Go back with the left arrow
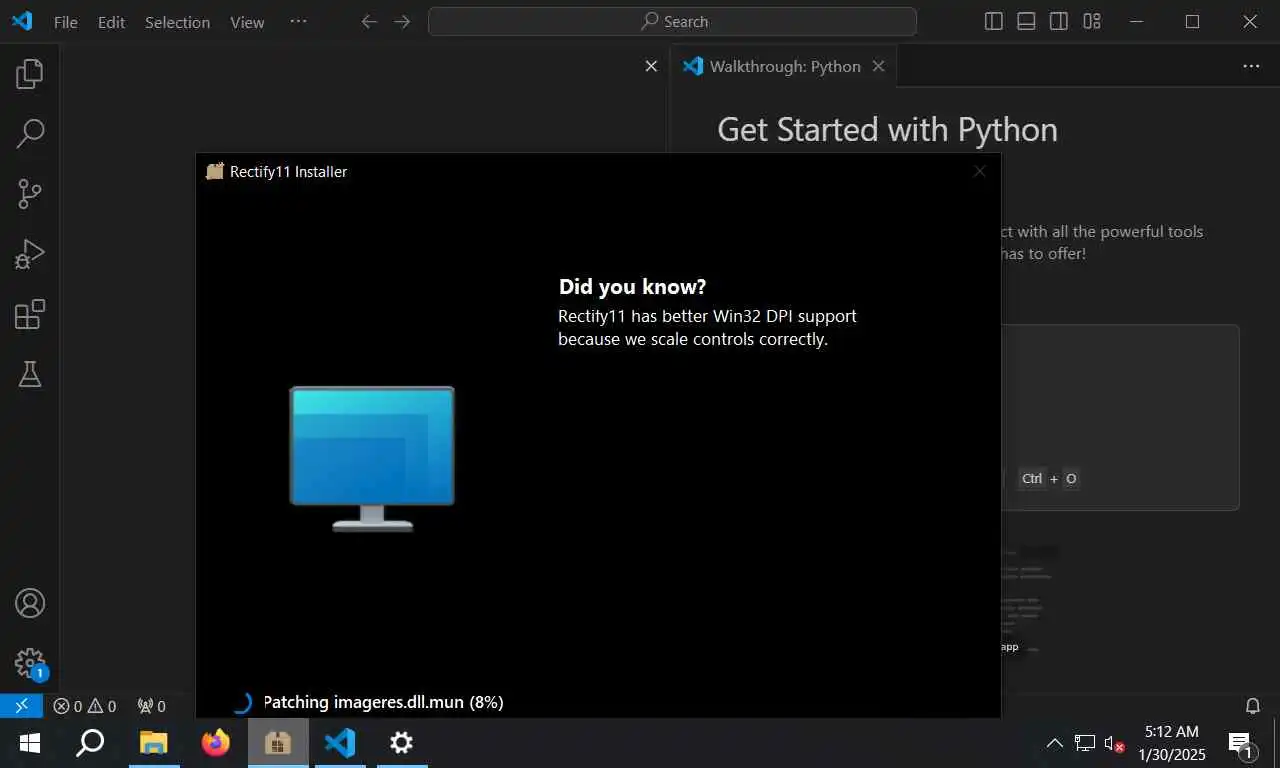 [x=369, y=21]
